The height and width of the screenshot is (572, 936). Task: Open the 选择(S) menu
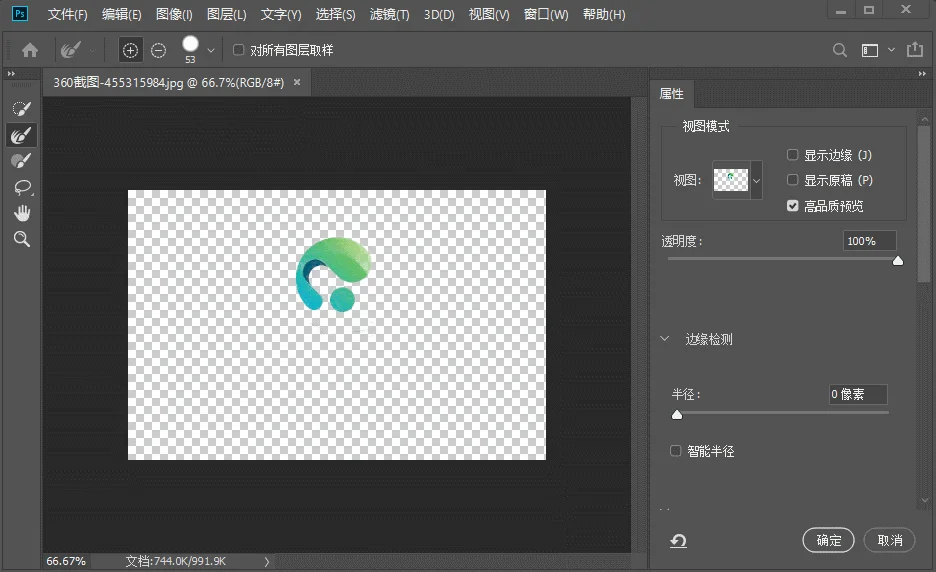tap(335, 14)
